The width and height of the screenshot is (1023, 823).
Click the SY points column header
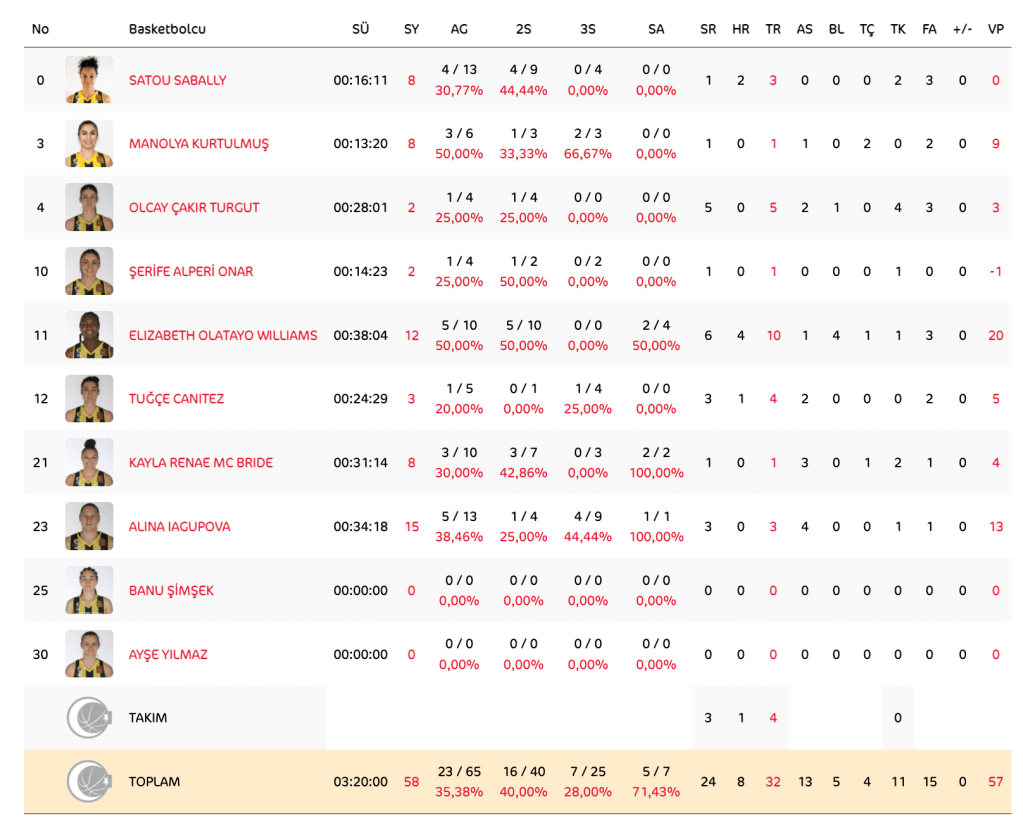[x=411, y=29]
